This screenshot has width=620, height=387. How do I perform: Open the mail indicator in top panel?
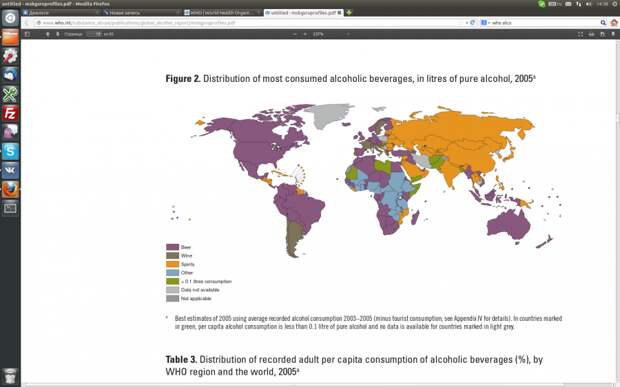pyautogui.click(x=568, y=4)
